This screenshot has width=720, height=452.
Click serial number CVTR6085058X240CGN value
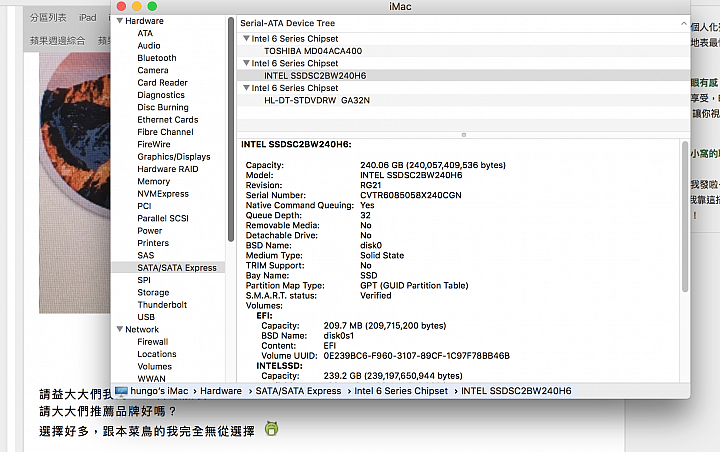[411, 195]
